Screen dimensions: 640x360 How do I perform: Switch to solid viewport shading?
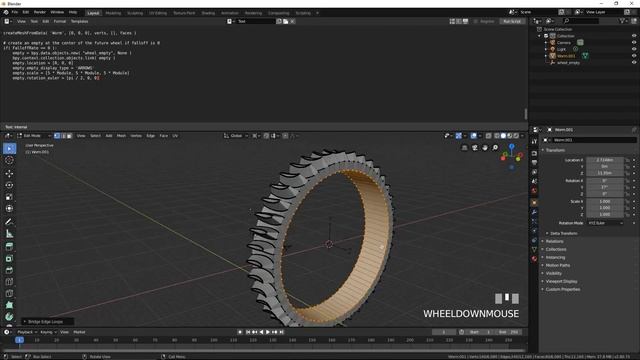pyautogui.click(x=503, y=136)
